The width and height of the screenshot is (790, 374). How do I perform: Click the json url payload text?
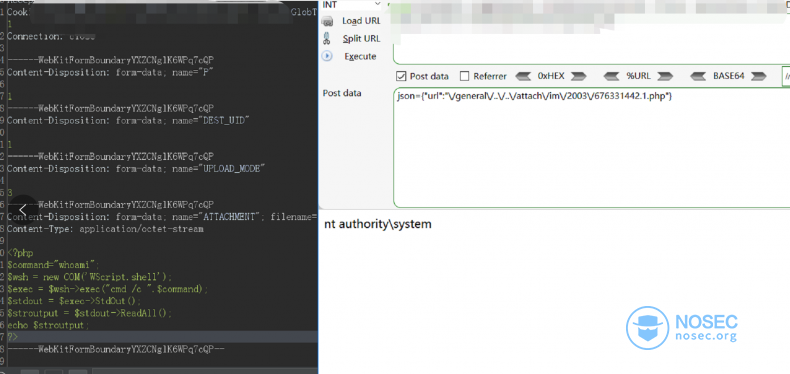(535, 96)
